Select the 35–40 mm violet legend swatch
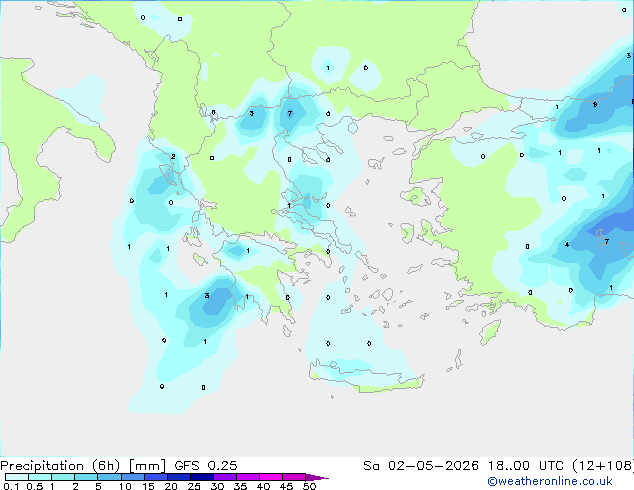634x490 pixels. pyautogui.click(x=247, y=477)
